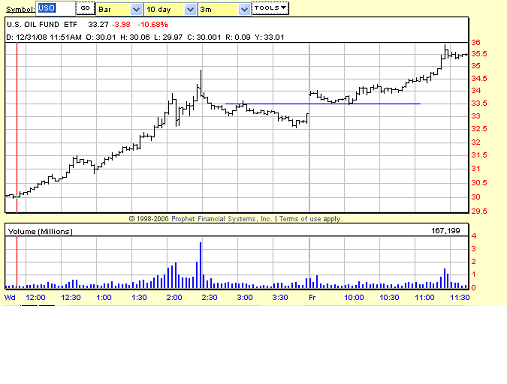The width and height of the screenshot is (507, 384).
Task: Click the Volume (Millions) panel header
Action: (x=40, y=231)
